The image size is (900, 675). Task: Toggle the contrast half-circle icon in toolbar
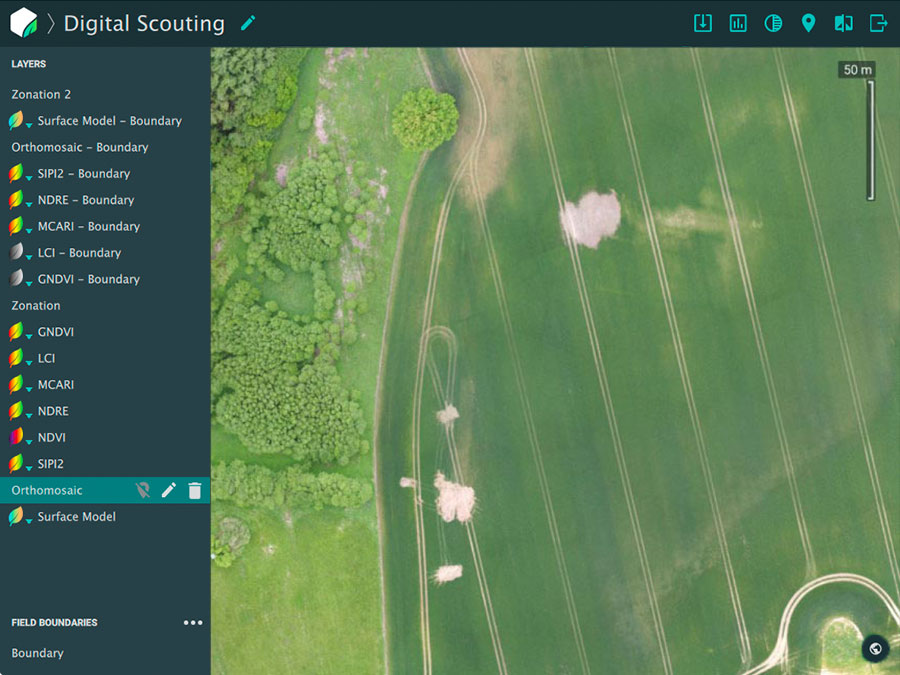[x=773, y=23]
